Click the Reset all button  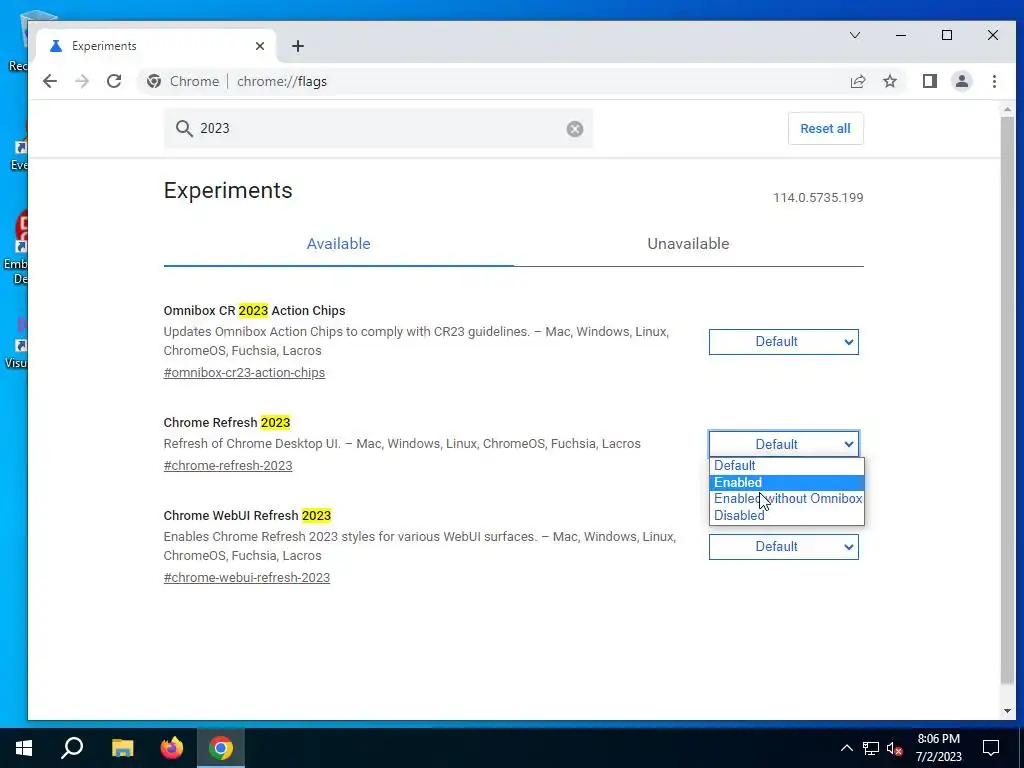pyautogui.click(x=825, y=129)
